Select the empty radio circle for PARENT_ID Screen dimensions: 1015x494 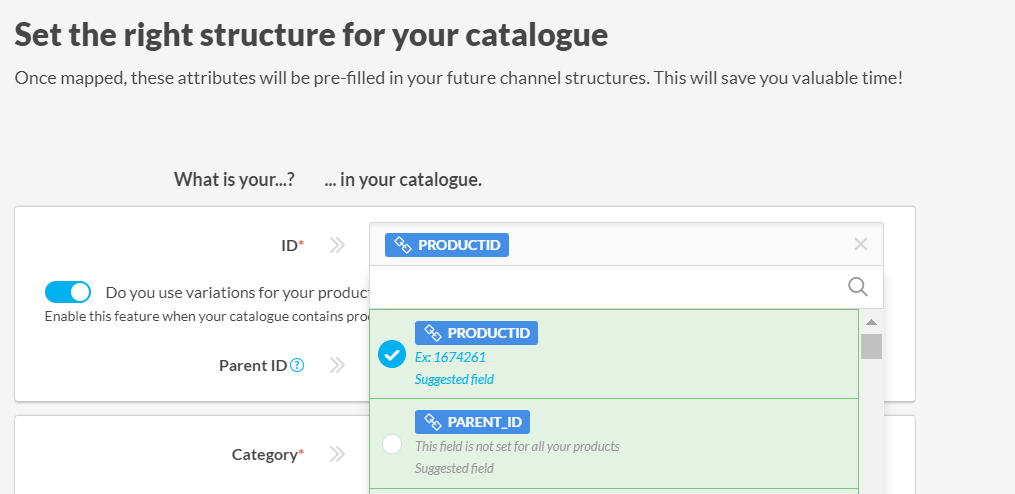(392, 443)
